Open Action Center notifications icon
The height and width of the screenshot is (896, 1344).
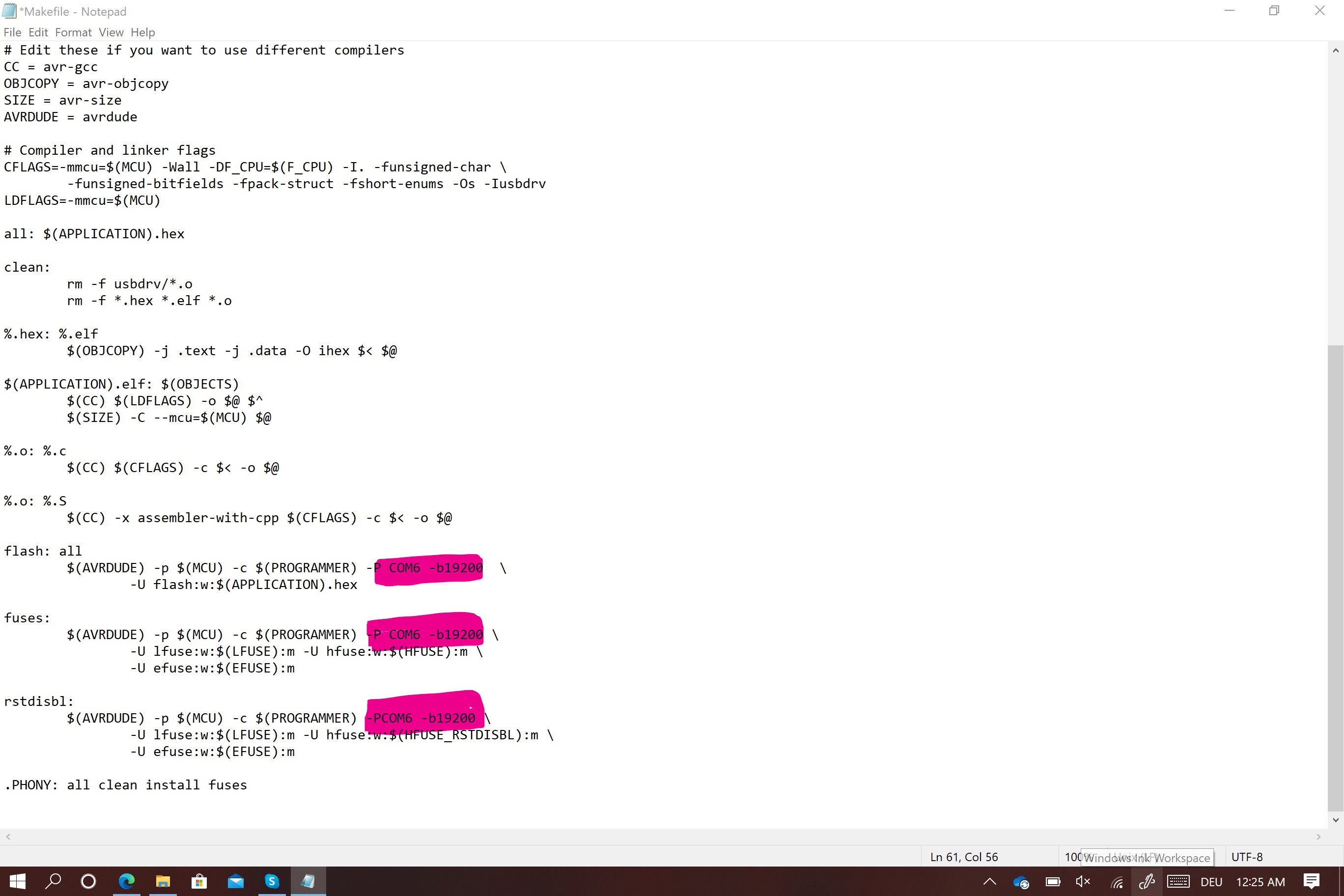coord(1312,882)
